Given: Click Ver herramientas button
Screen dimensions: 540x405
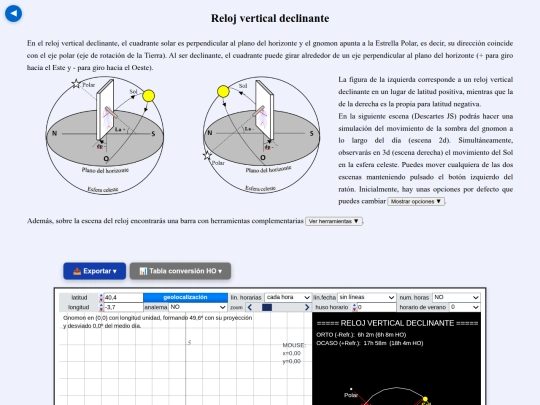Looking at the screenshot, I should [x=334, y=221].
